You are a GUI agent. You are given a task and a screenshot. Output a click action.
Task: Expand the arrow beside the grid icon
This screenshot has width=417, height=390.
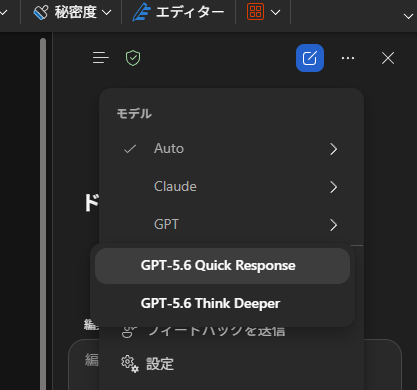pyautogui.click(x=275, y=13)
